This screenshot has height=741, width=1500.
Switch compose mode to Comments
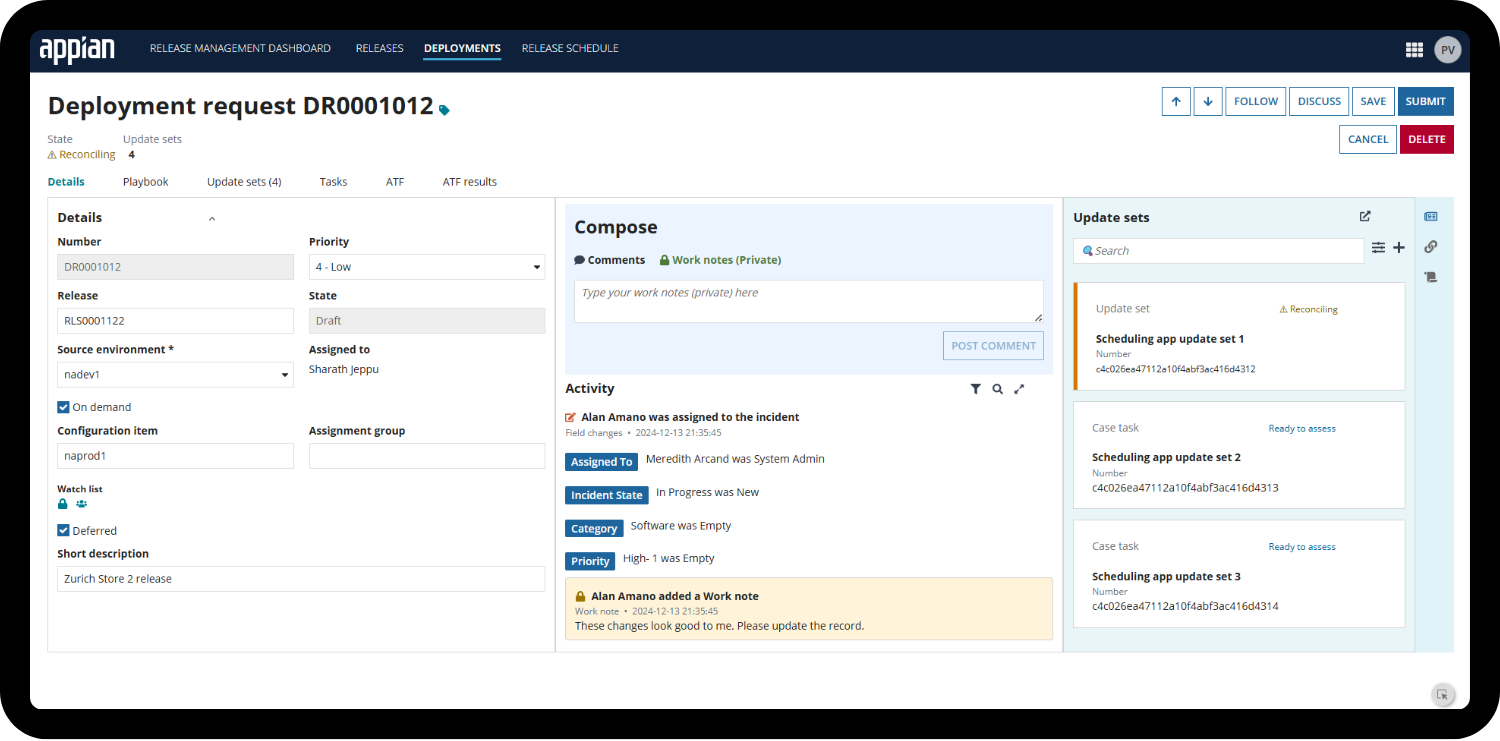610,260
